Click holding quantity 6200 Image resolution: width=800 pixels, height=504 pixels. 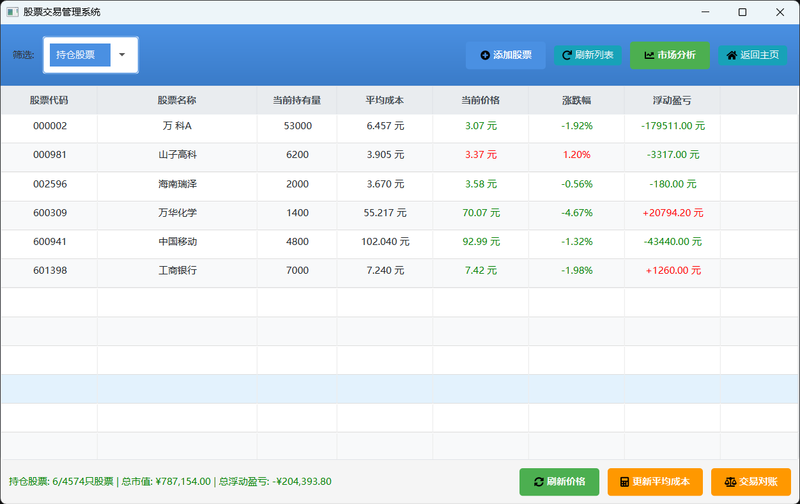[x=297, y=155]
